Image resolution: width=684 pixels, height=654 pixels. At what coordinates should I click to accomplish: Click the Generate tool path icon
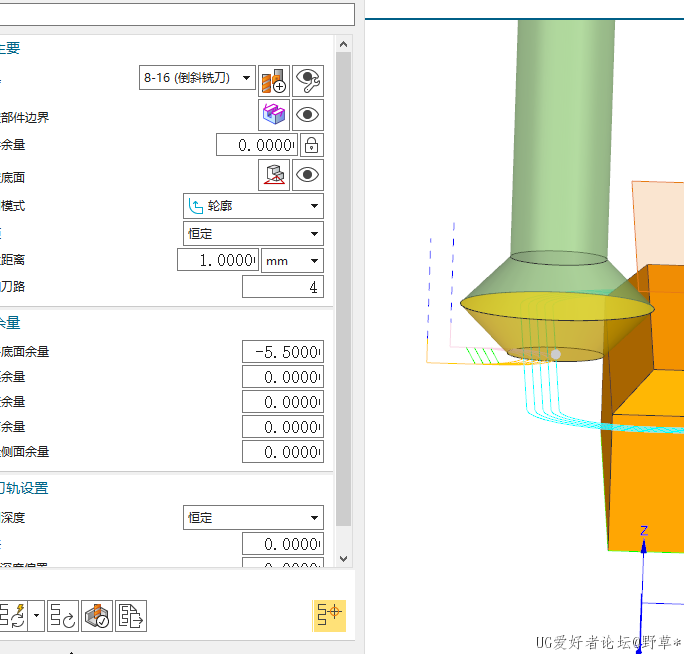coord(13,616)
